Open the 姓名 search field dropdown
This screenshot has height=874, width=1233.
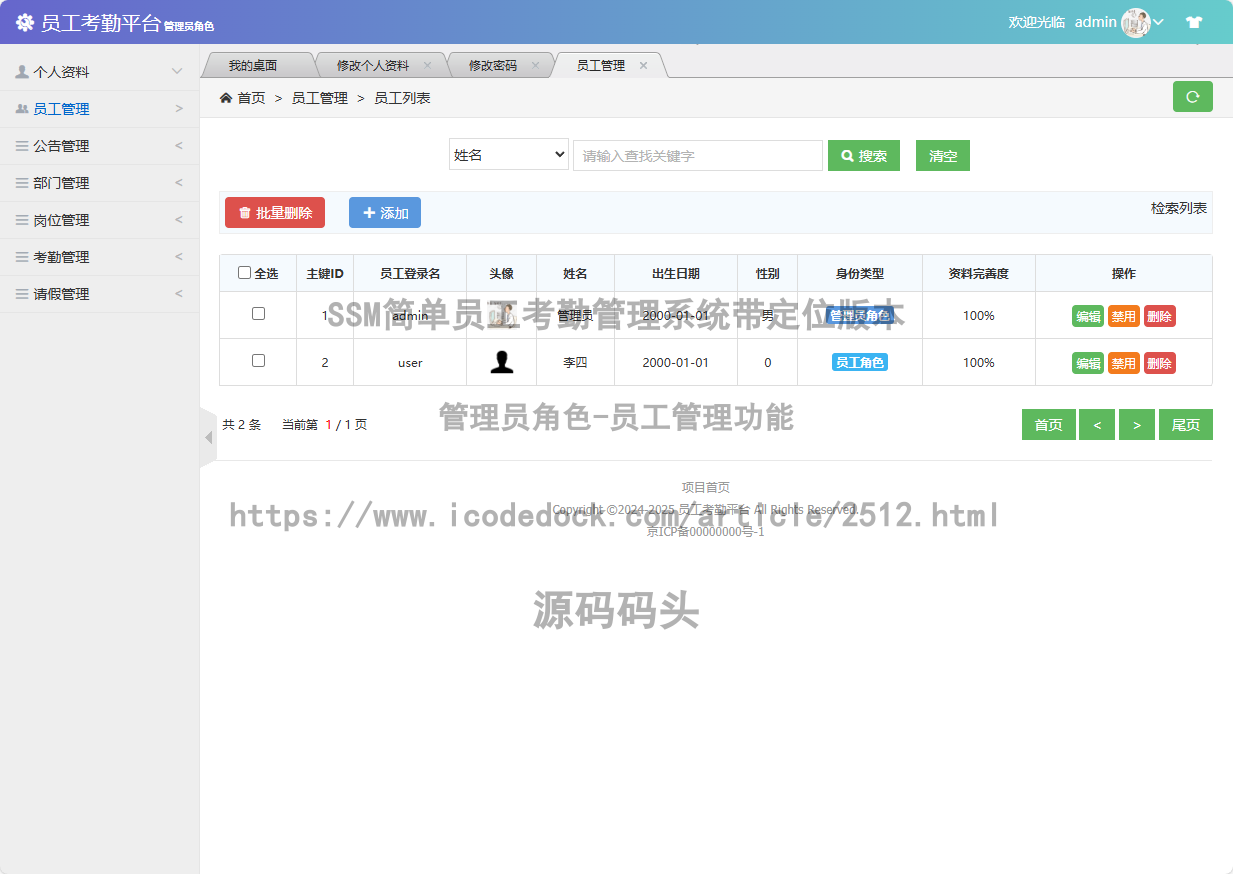(509, 155)
